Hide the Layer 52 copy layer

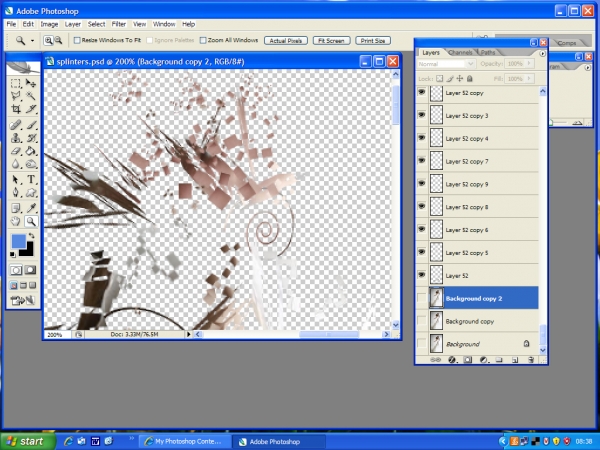(421, 92)
